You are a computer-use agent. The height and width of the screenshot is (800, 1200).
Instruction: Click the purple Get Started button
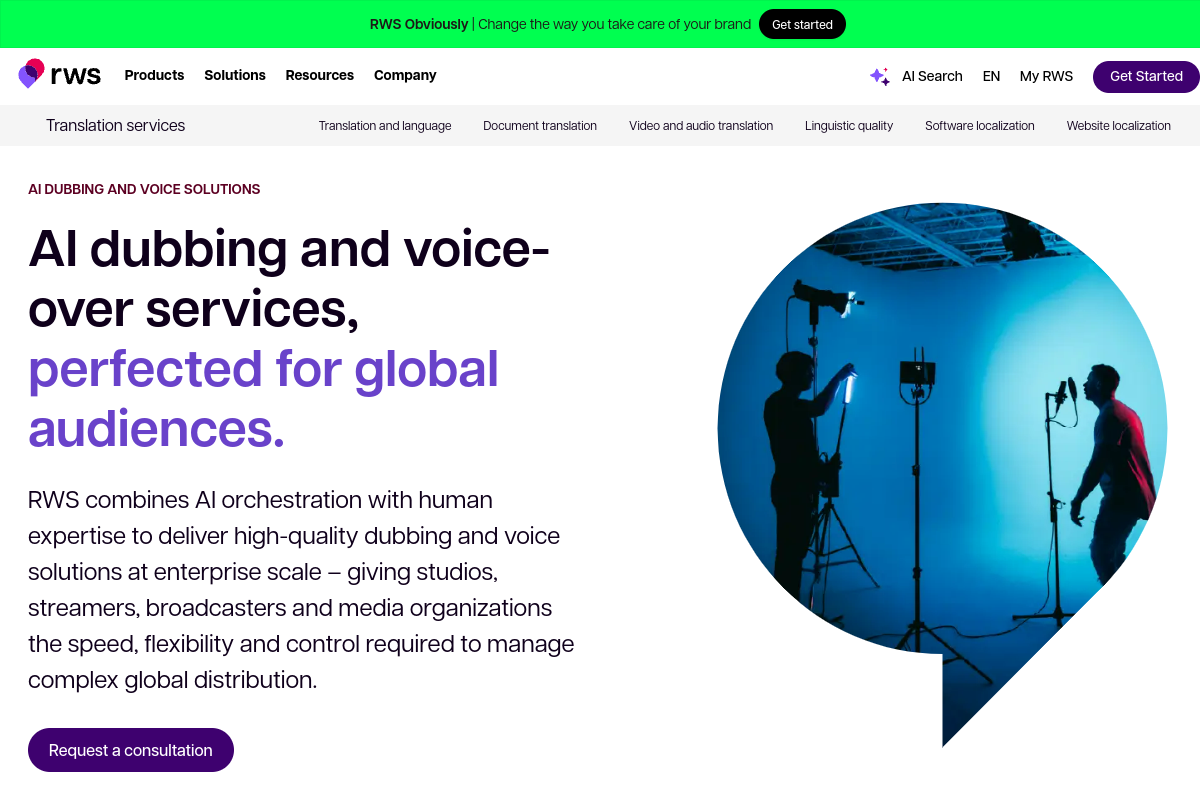click(x=1146, y=76)
